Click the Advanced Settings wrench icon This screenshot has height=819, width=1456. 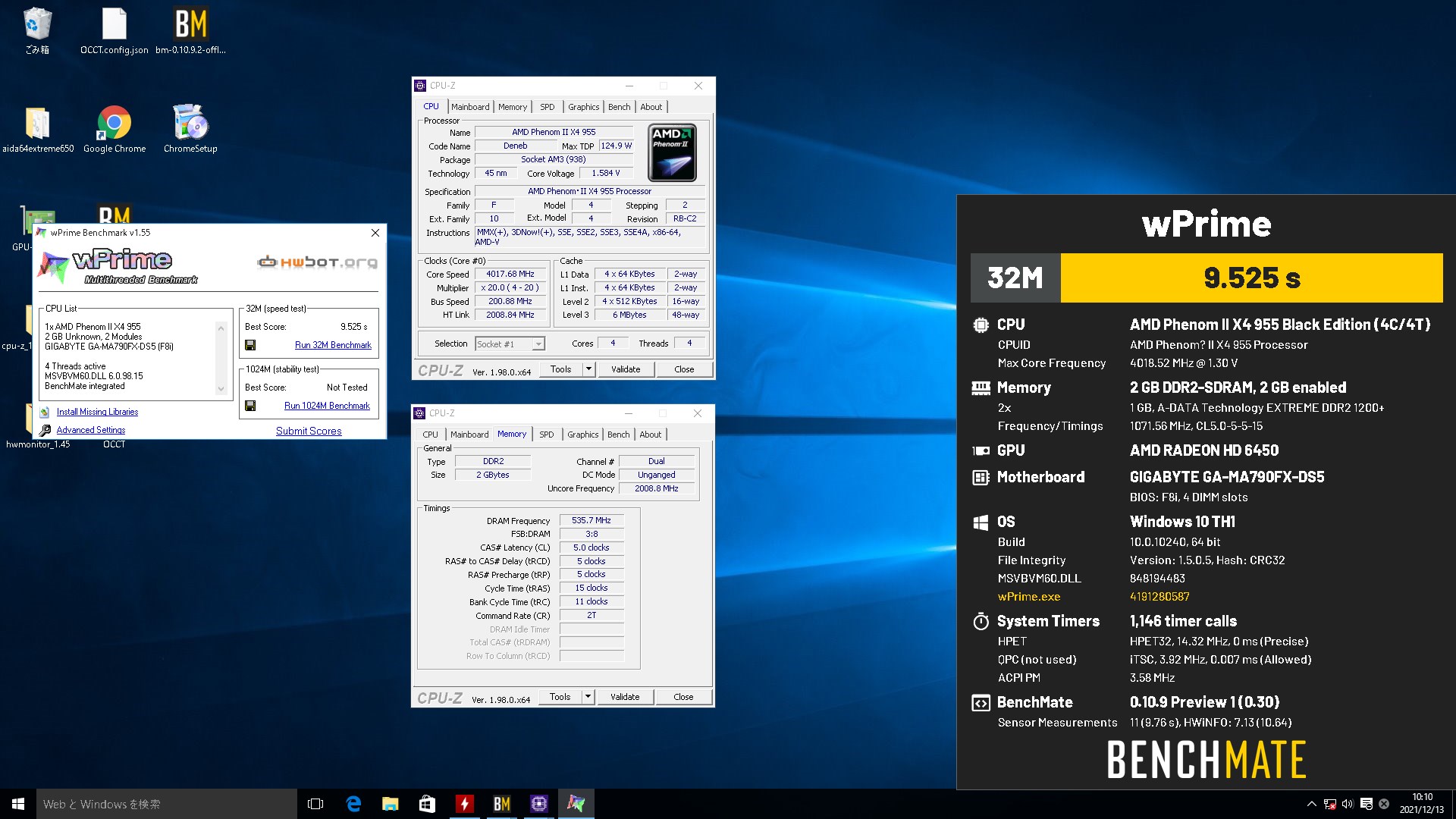44,430
